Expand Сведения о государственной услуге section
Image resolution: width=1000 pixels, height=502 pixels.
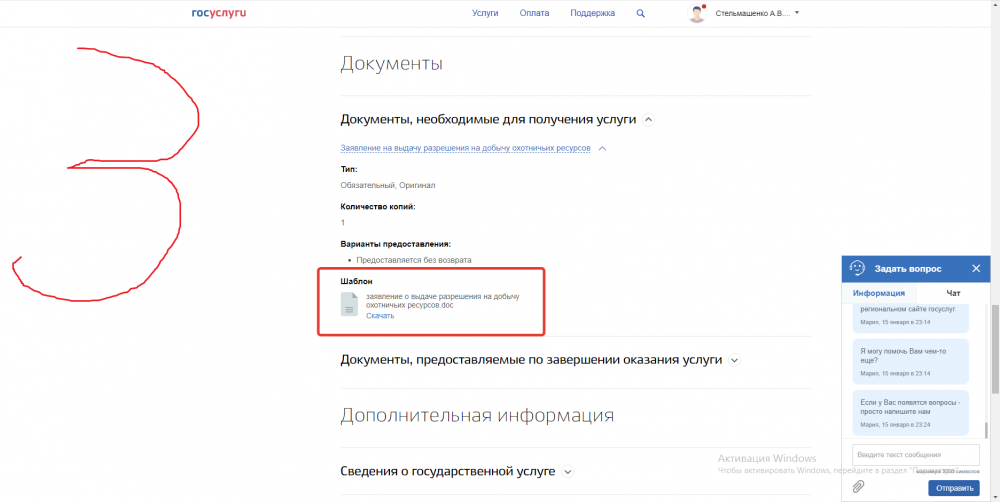coord(567,471)
